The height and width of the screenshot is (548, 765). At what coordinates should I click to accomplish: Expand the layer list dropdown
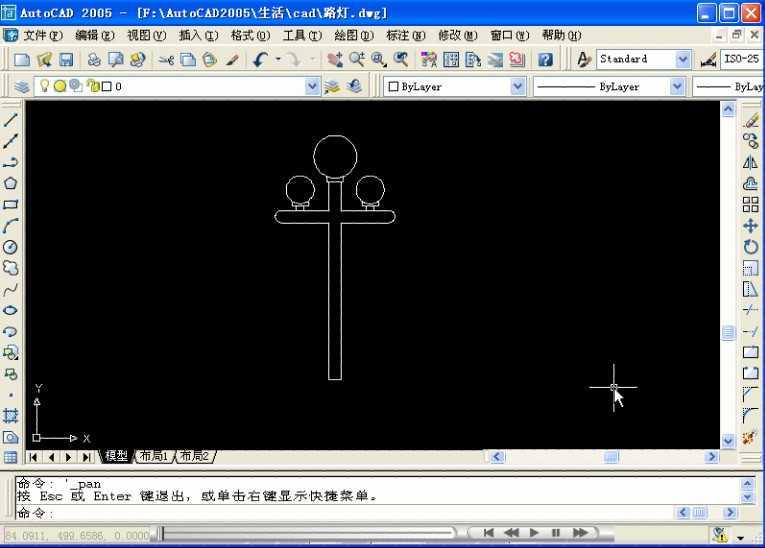click(312, 87)
